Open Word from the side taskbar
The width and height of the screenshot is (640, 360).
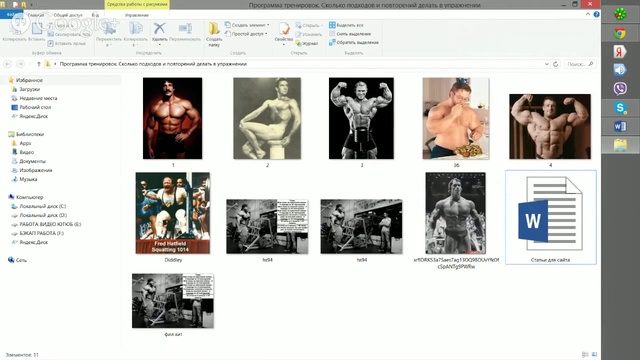point(620,127)
